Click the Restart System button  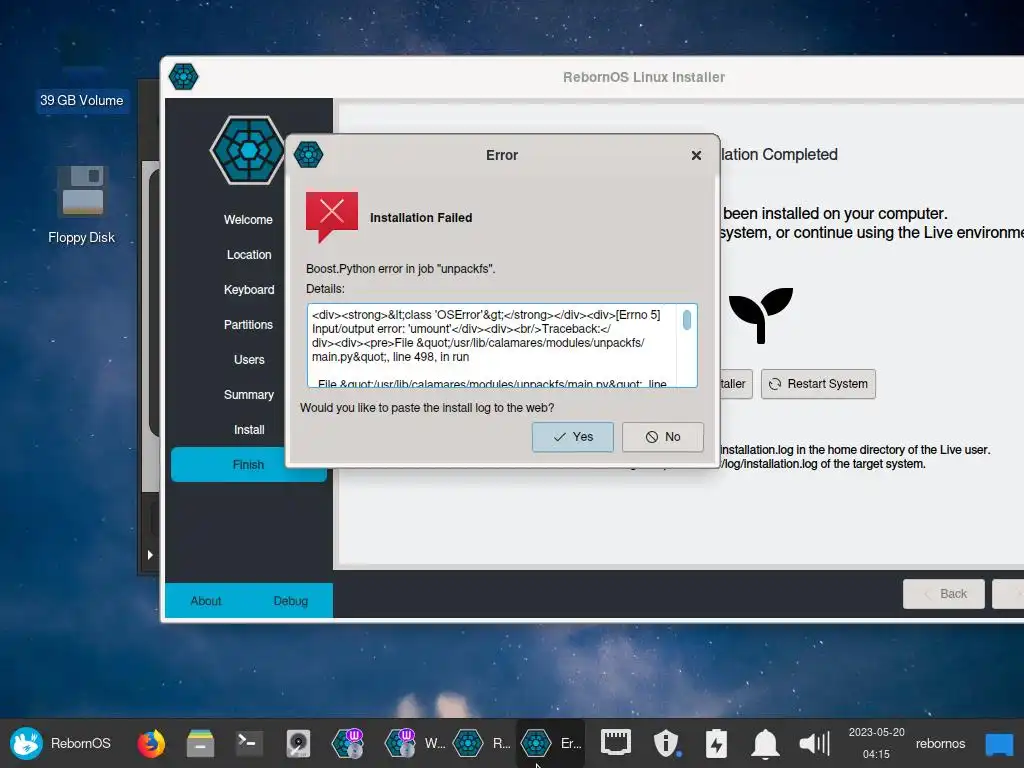(x=818, y=384)
